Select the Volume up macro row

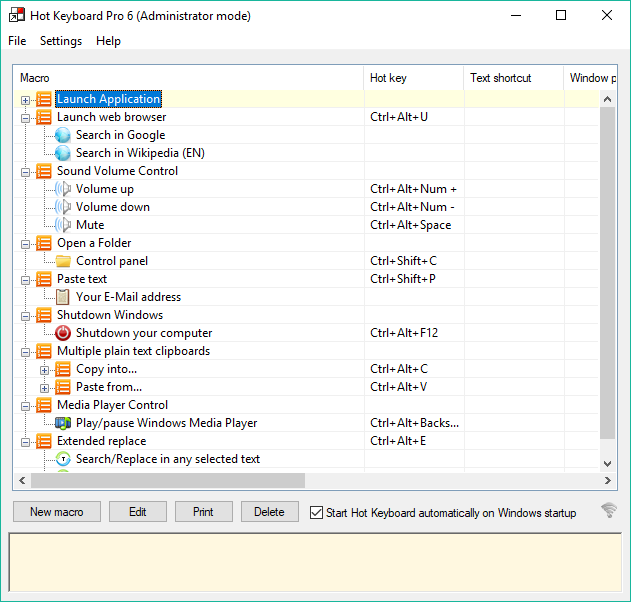pos(306,189)
